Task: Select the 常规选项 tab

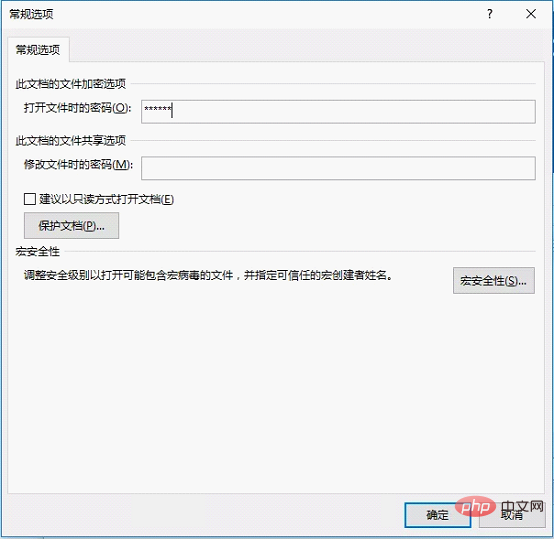Action: tap(38, 50)
